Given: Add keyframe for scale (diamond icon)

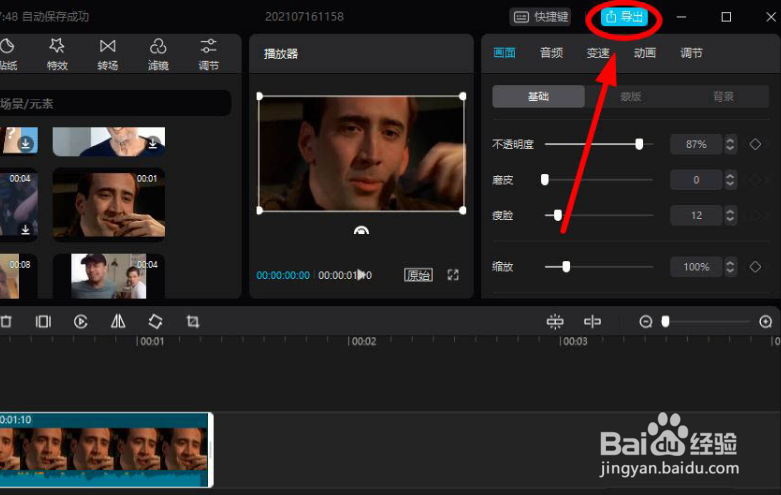Looking at the screenshot, I should coord(755,267).
